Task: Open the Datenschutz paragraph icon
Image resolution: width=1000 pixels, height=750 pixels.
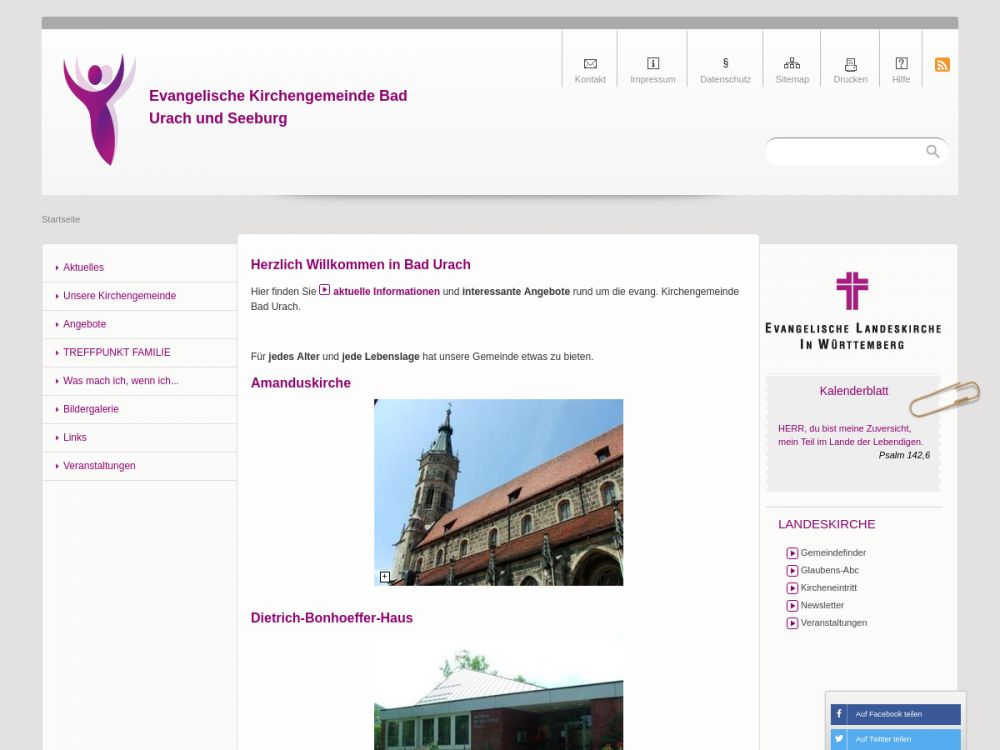Action: coord(725,64)
